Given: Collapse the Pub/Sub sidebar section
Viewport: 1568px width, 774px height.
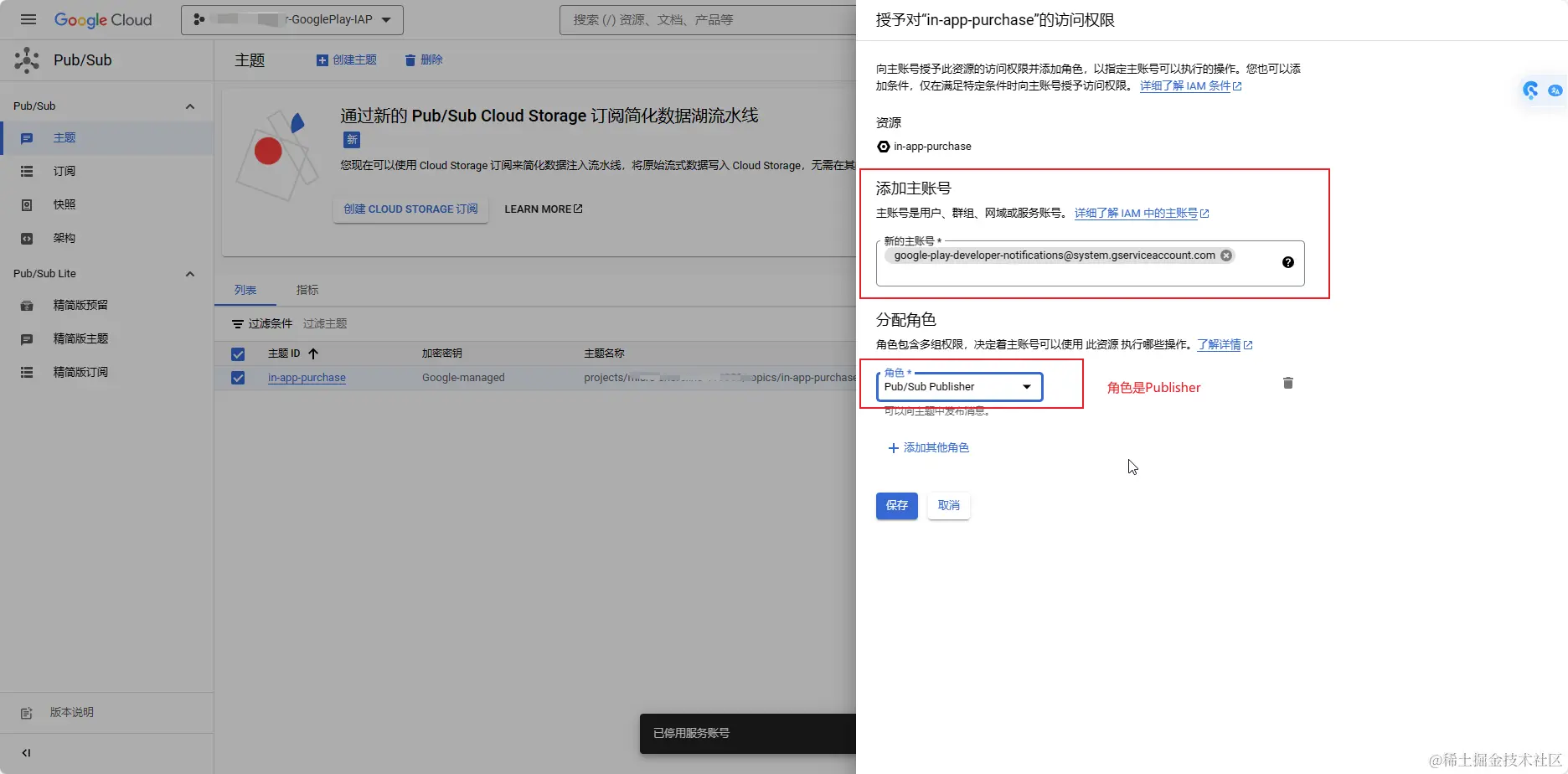Looking at the screenshot, I should pos(190,106).
